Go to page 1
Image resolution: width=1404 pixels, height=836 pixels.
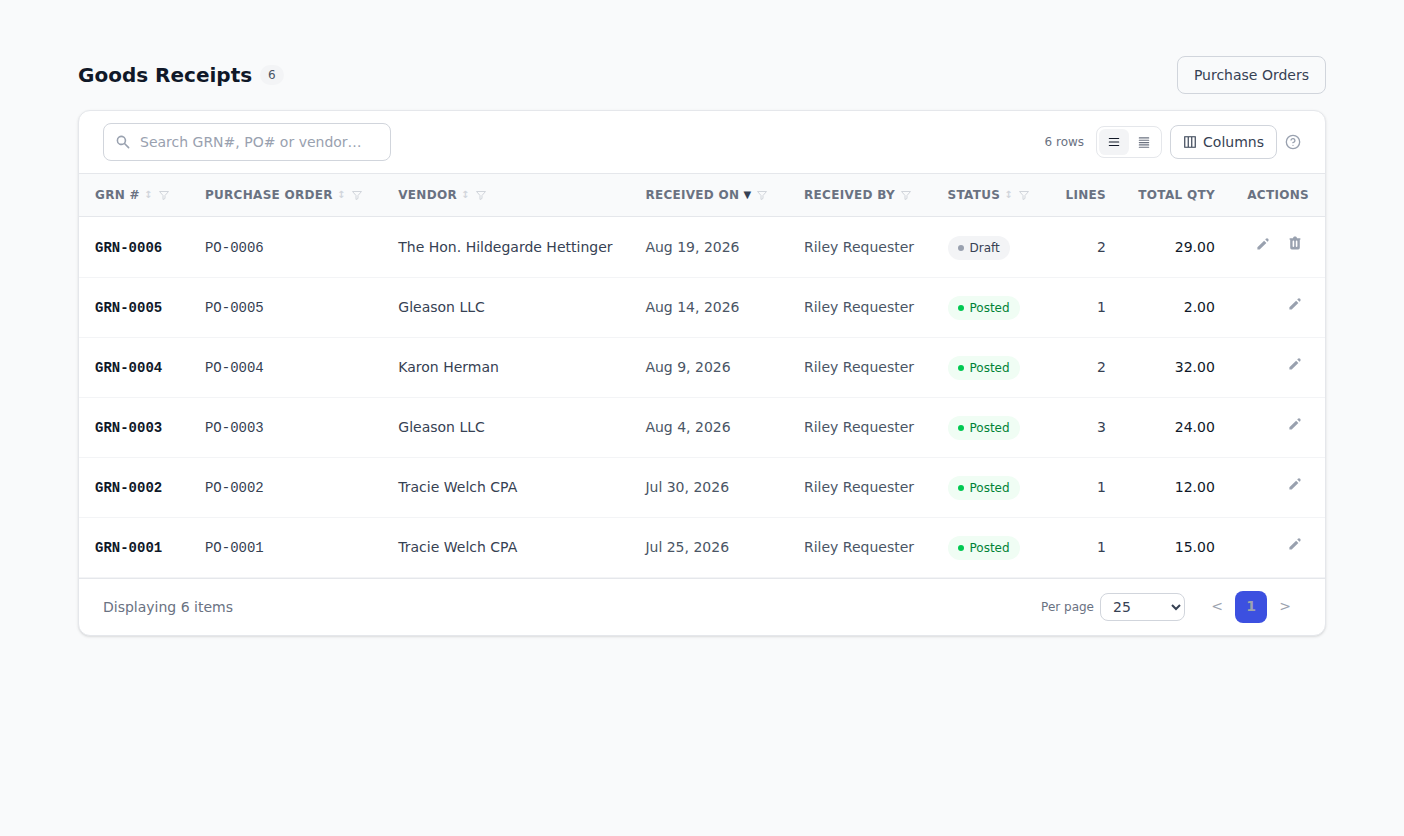tap(1251, 607)
